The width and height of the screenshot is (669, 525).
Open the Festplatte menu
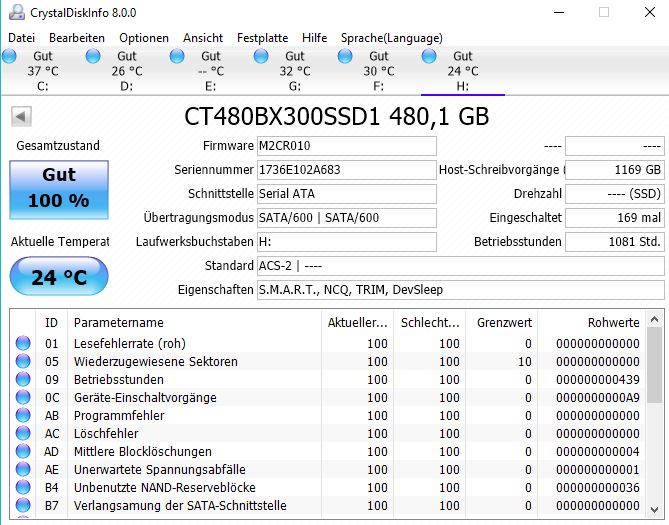click(x=262, y=38)
